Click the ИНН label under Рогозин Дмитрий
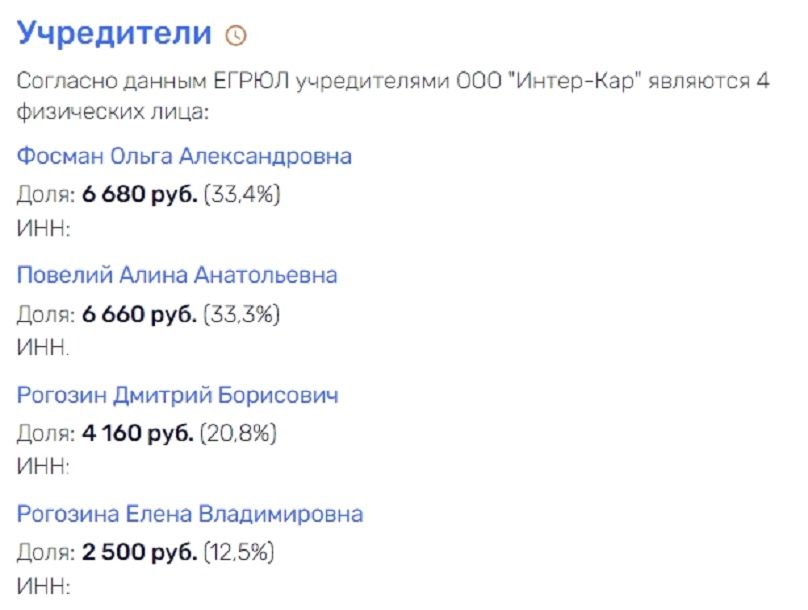 (x=43, y=466)
